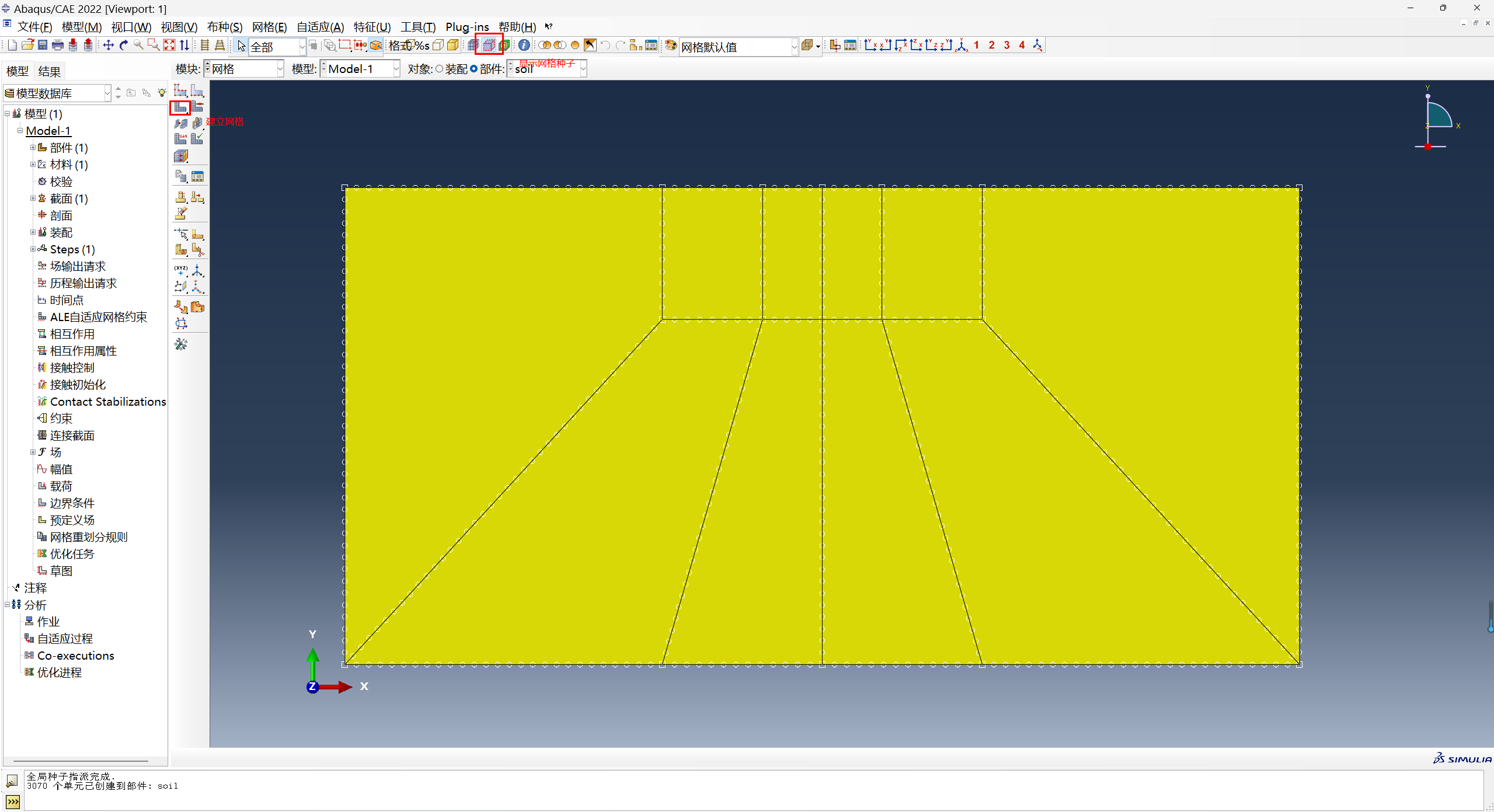Apply the isometric view triad icon

(x=962, y=45)
